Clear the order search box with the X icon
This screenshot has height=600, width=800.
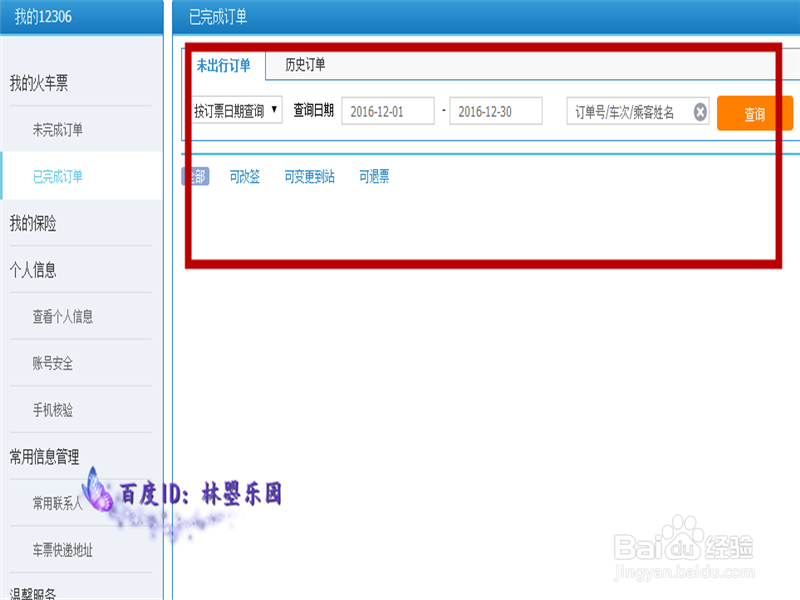coord(700,112)
